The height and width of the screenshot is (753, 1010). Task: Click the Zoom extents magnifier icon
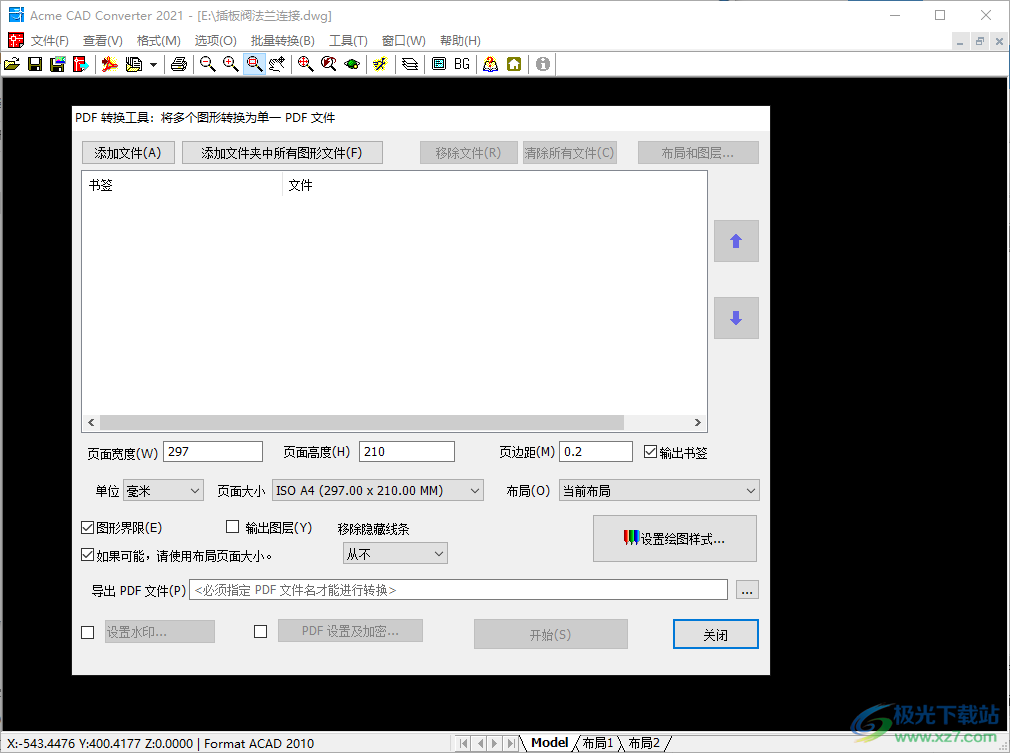point(306,64)
